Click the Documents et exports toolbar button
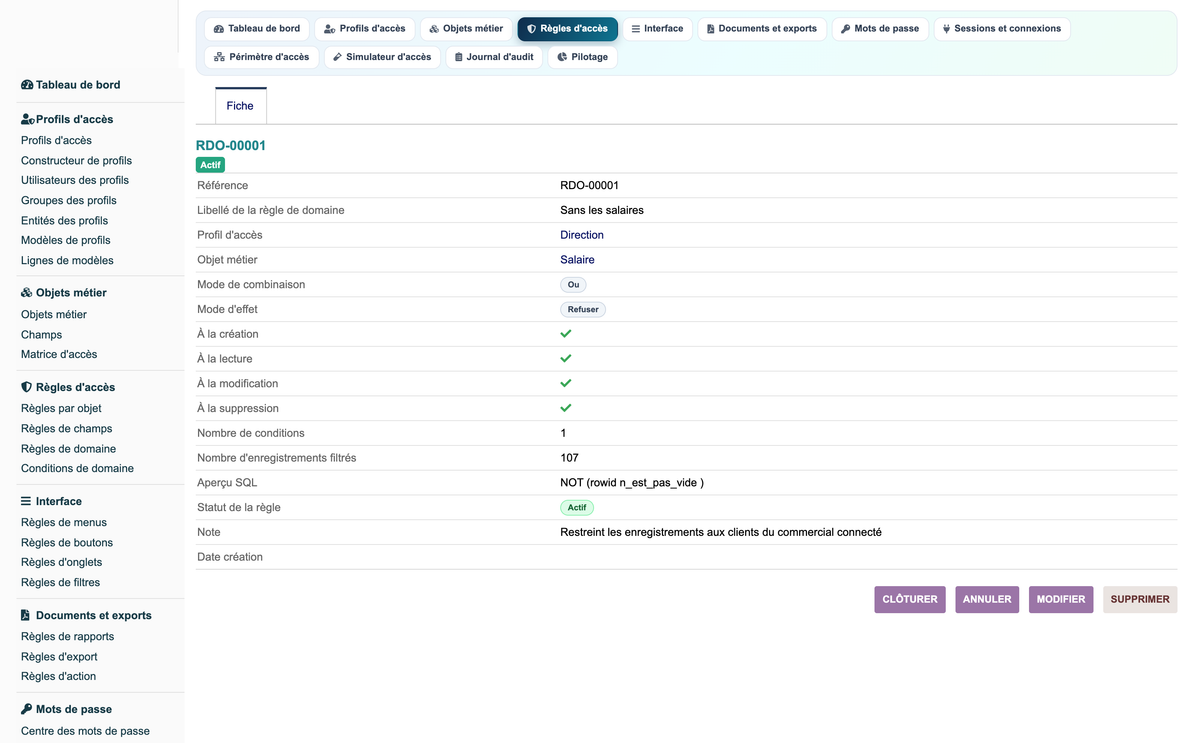1200x743 pixels. tap(762, 29)
